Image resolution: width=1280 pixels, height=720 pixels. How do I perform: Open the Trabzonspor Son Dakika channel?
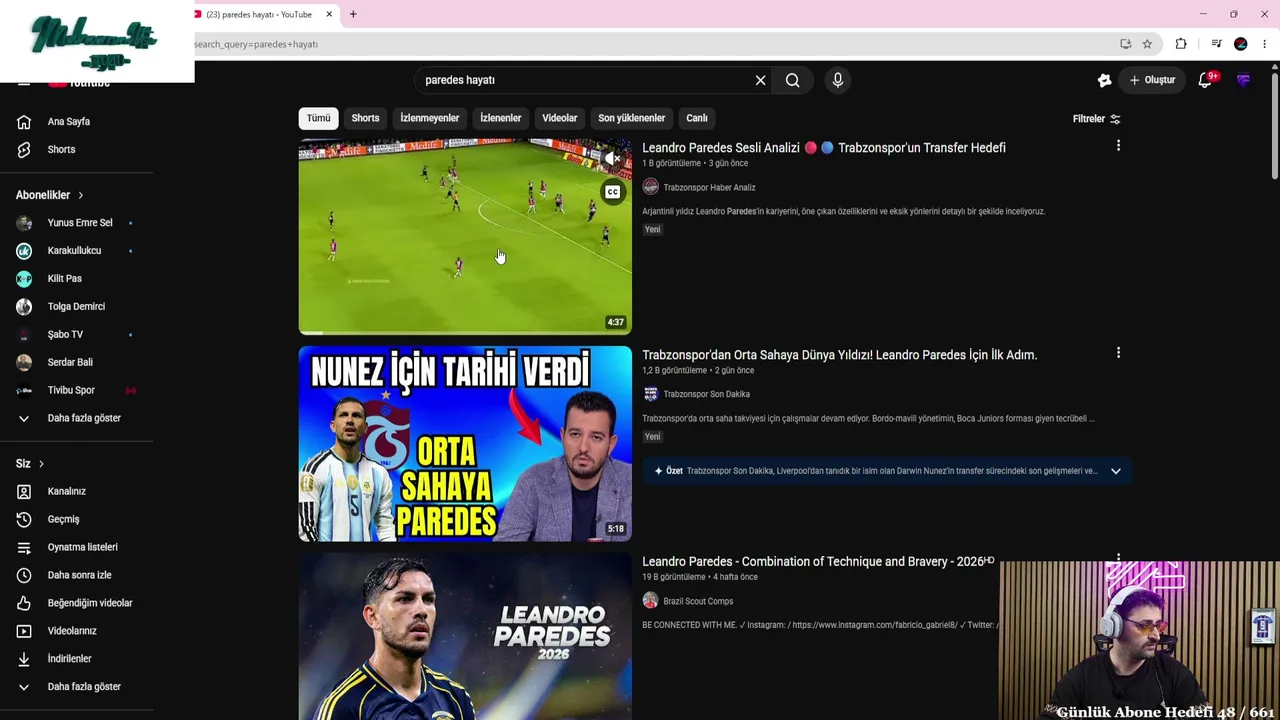pos(706,394)
